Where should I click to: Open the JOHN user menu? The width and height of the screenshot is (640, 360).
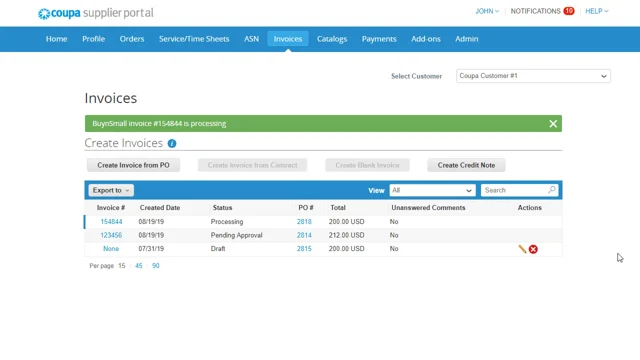[x=487, y=11]
